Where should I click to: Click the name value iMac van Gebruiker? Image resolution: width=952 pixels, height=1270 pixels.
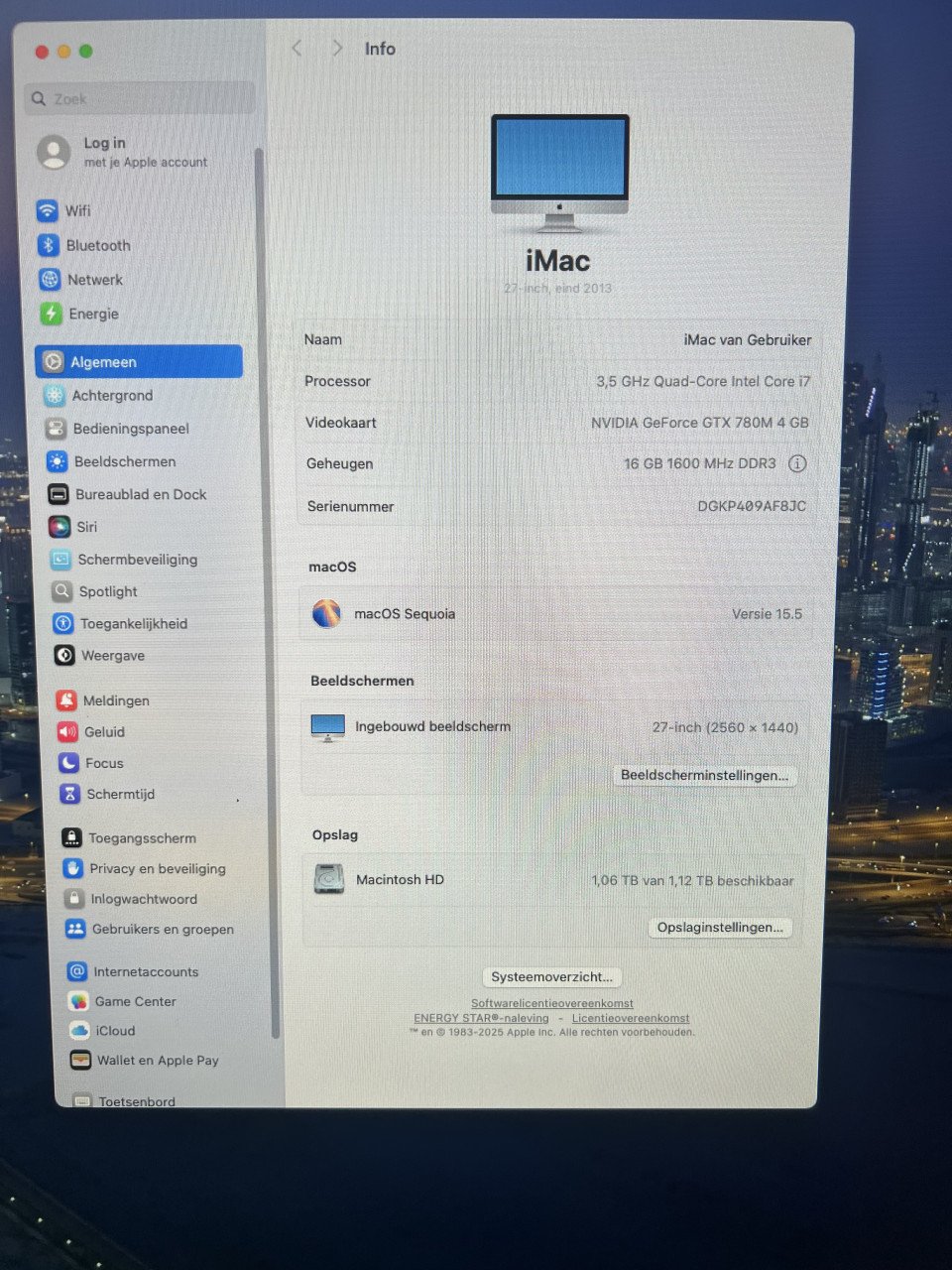748,339
